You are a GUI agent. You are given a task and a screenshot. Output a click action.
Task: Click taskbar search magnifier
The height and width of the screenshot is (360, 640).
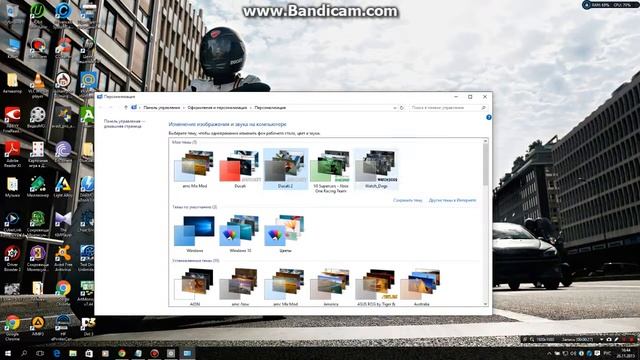(x=24, y=353)
